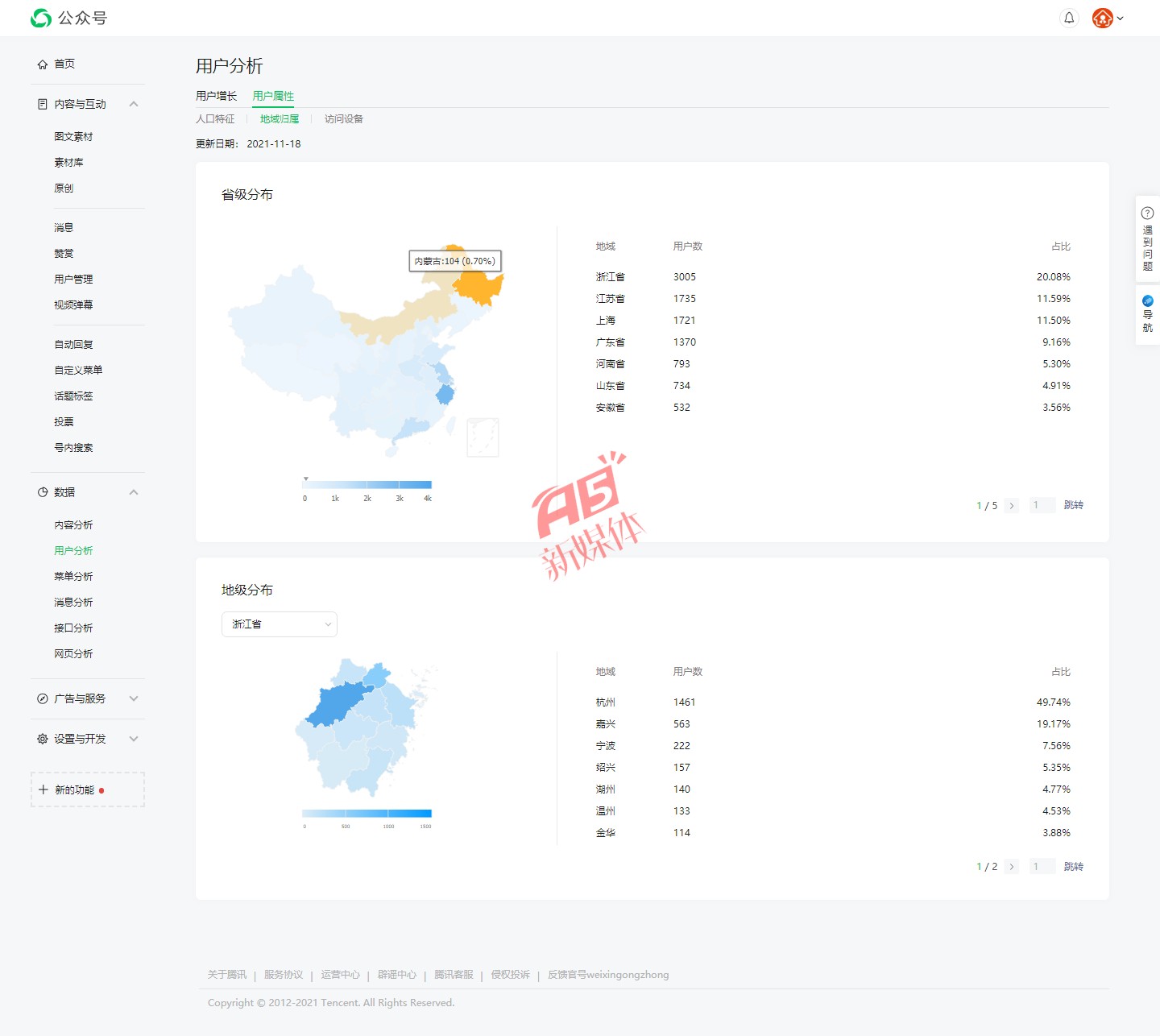Viewport: 1160px width, 1036px height.
Task: Open the 服务协议 footer link
Action: point(284,975)
